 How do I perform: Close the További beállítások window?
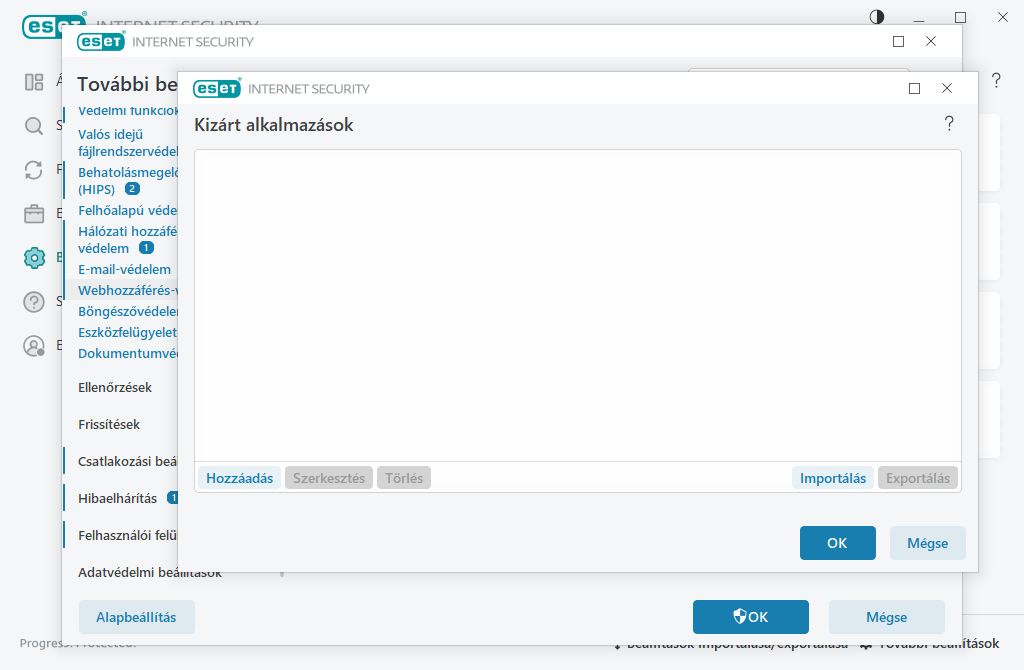pos(931,41)
